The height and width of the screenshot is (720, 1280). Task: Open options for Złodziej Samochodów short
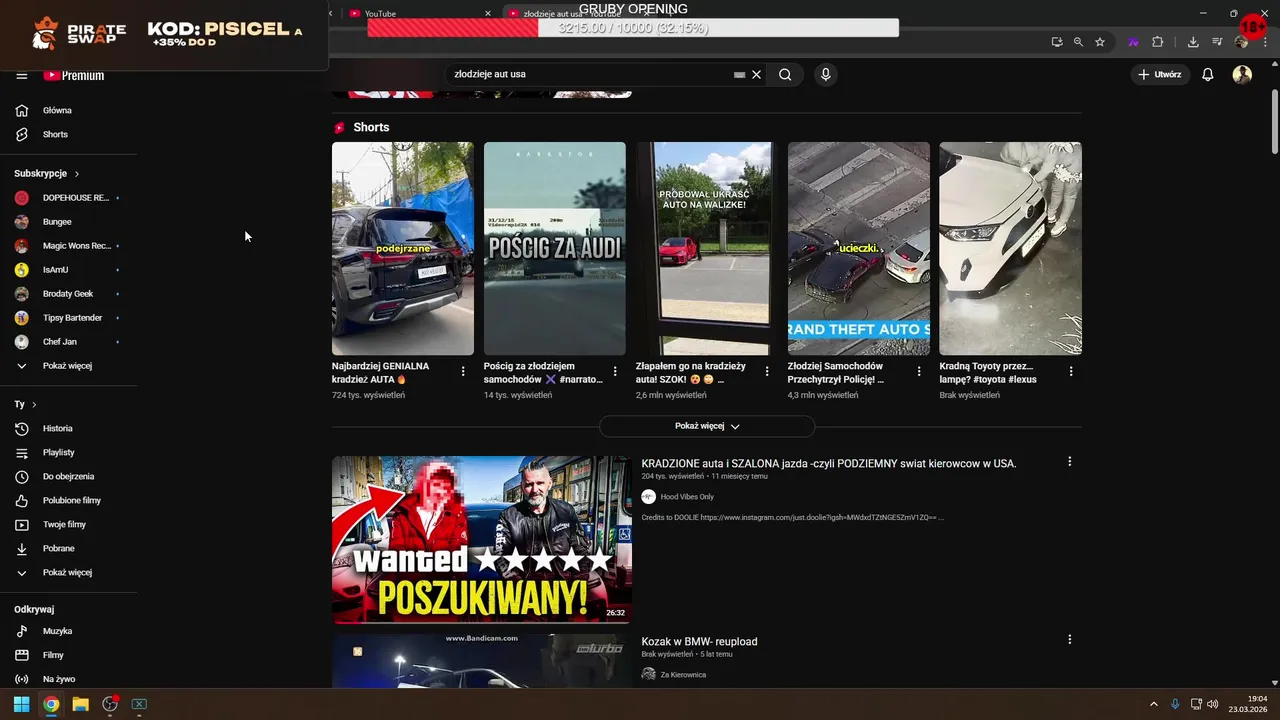point(919,372)
